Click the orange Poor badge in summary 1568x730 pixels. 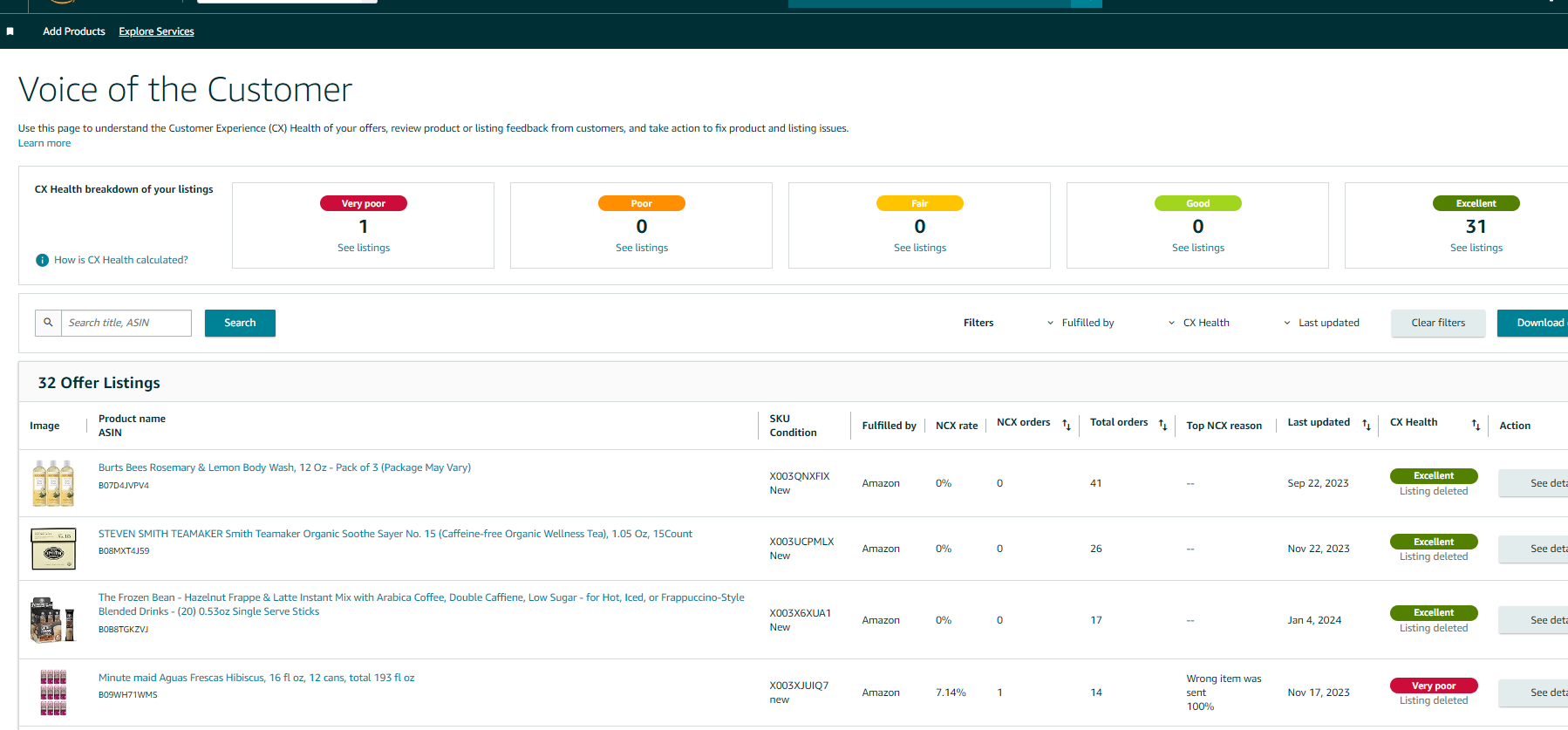tap(642, 203)
